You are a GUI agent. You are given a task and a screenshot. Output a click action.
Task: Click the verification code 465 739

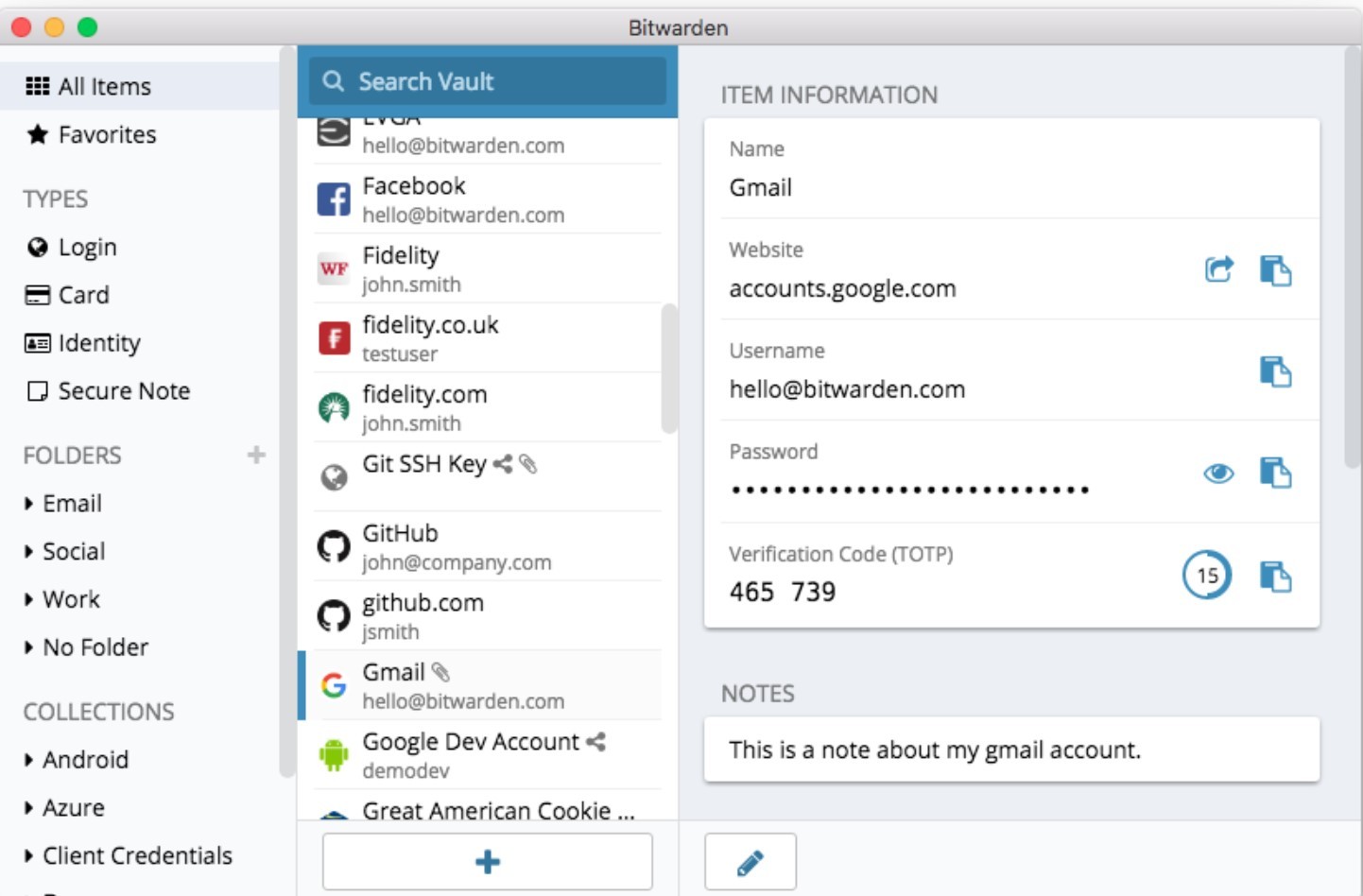pyautogui.click(x=783, y=593)
